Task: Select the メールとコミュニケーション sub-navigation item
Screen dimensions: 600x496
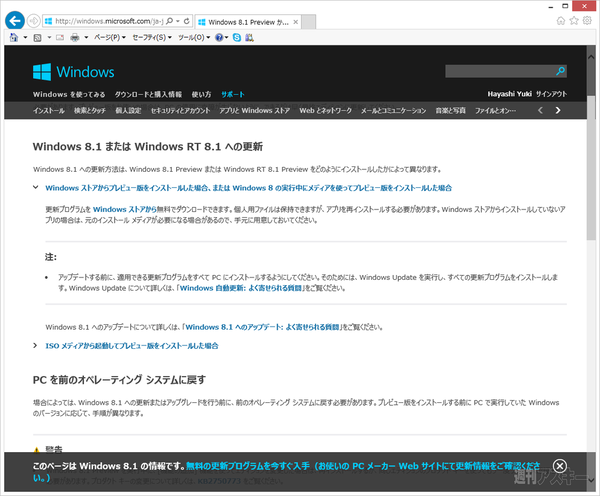Action: [x=393, y=111]
